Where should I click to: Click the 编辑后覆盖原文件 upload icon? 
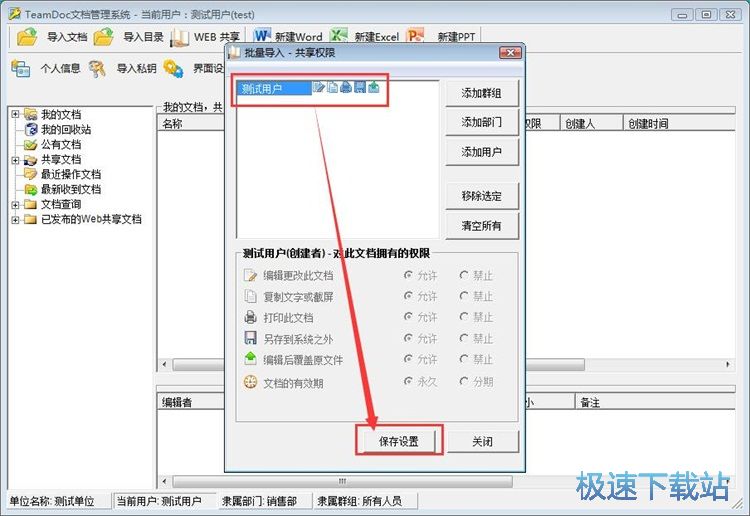pos(251,359)
